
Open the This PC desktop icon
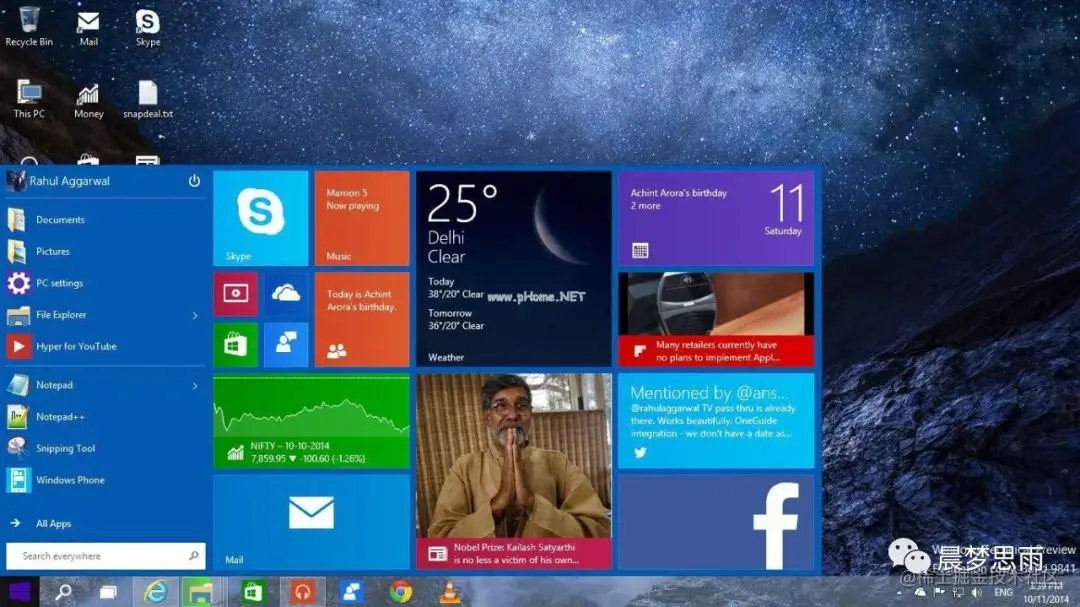coord(29,99)
